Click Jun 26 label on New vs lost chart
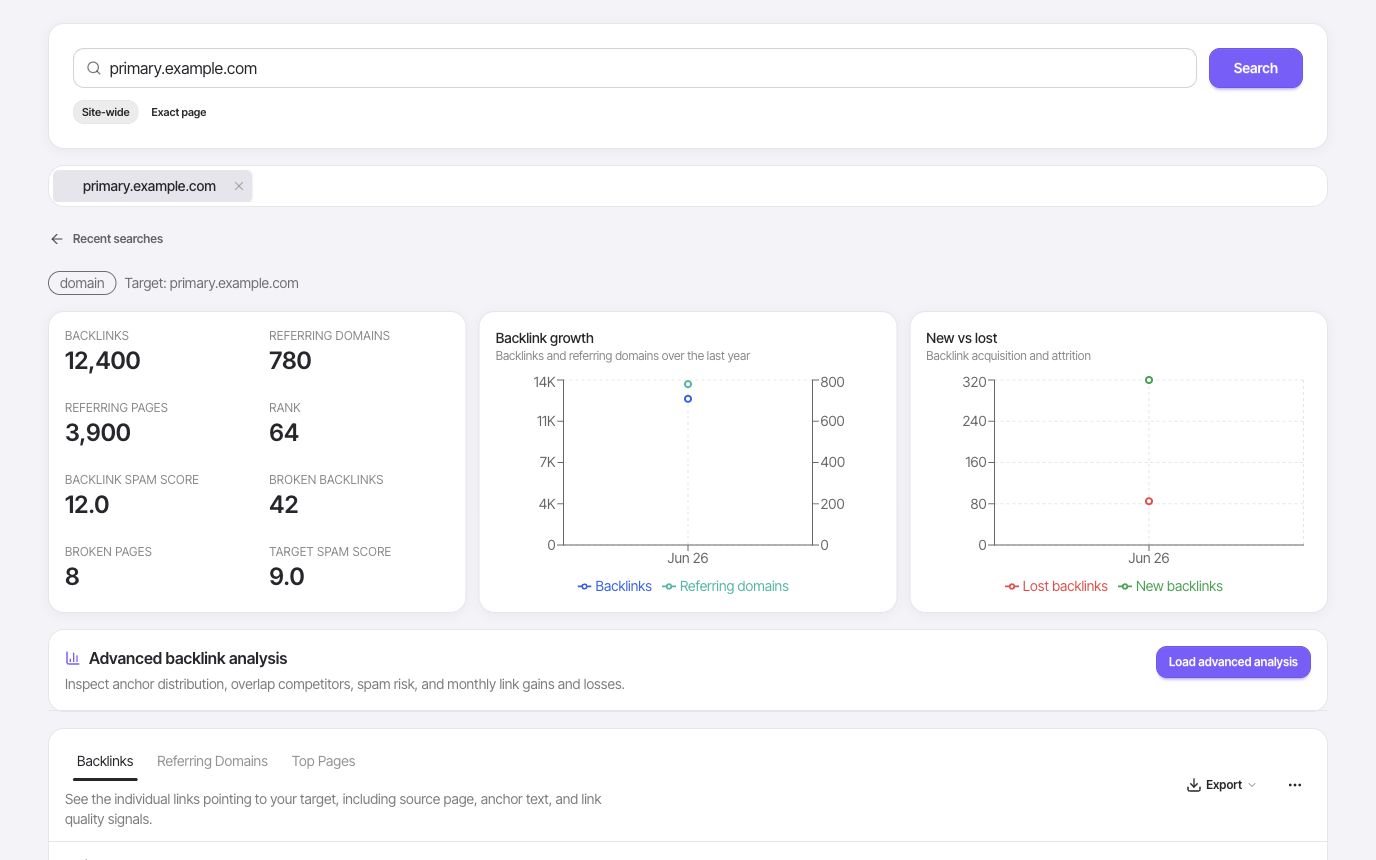The height and width of the screenshot is (860, 1376). pos(1149,558)
